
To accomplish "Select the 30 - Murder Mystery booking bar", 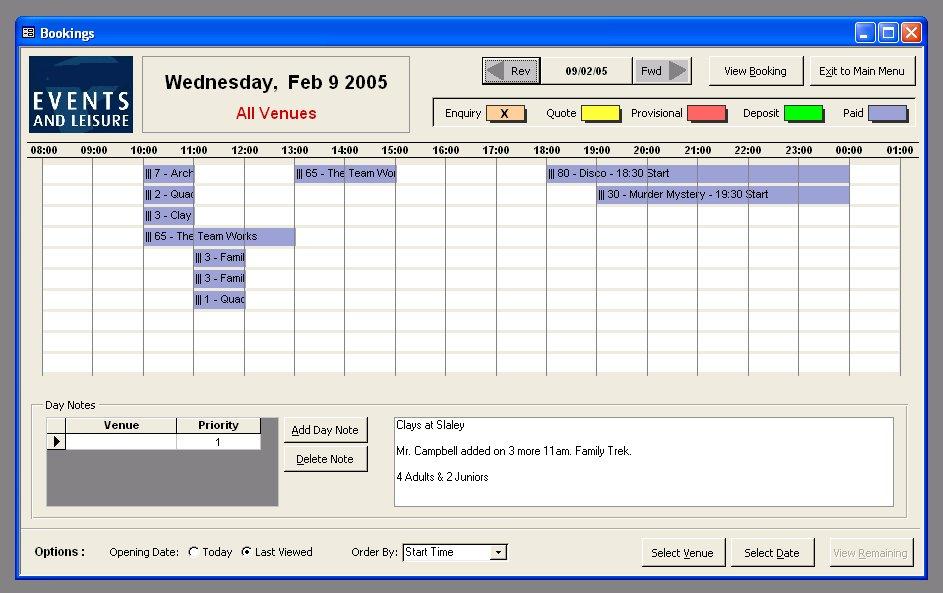I will [722, 195].
